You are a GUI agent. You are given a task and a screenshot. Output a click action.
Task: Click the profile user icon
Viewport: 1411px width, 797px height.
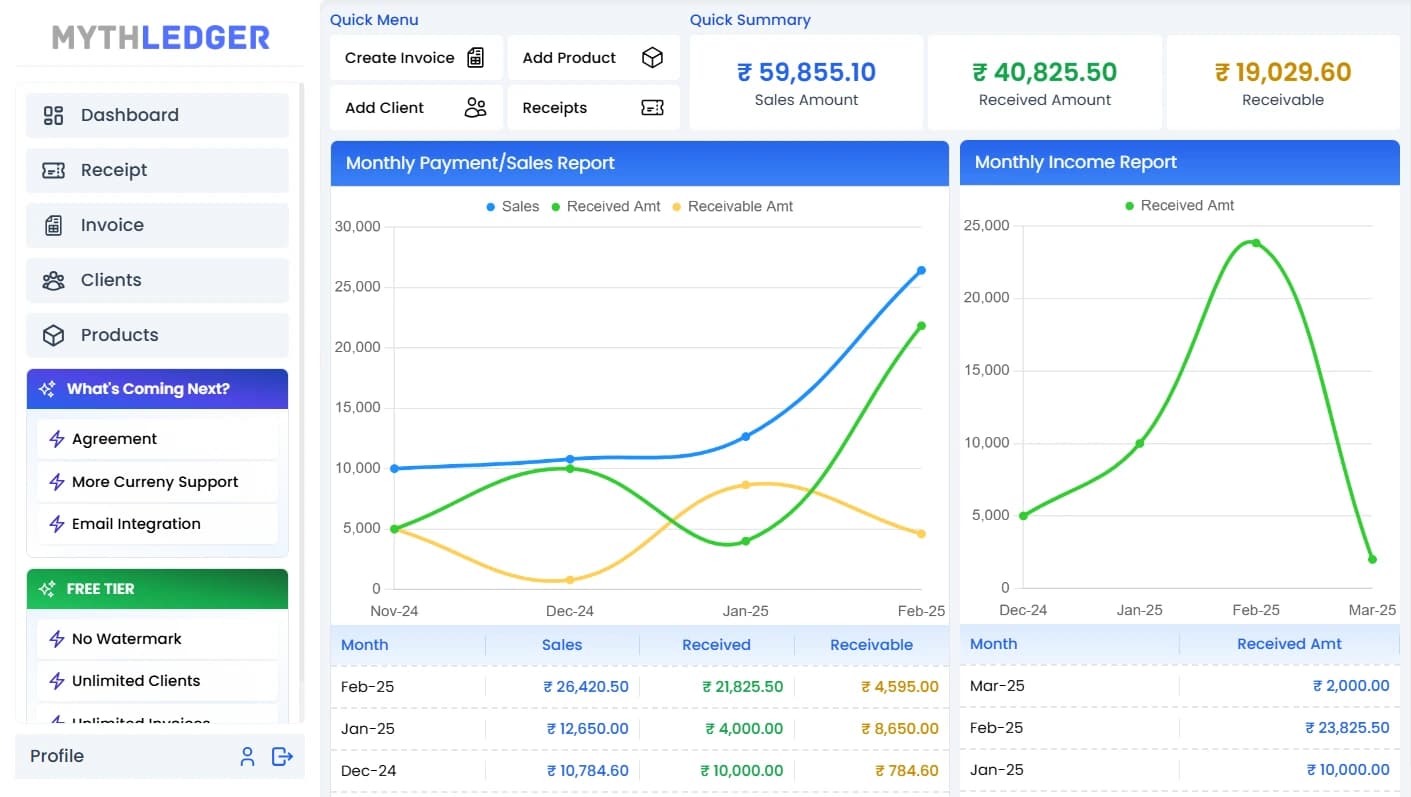247,757
